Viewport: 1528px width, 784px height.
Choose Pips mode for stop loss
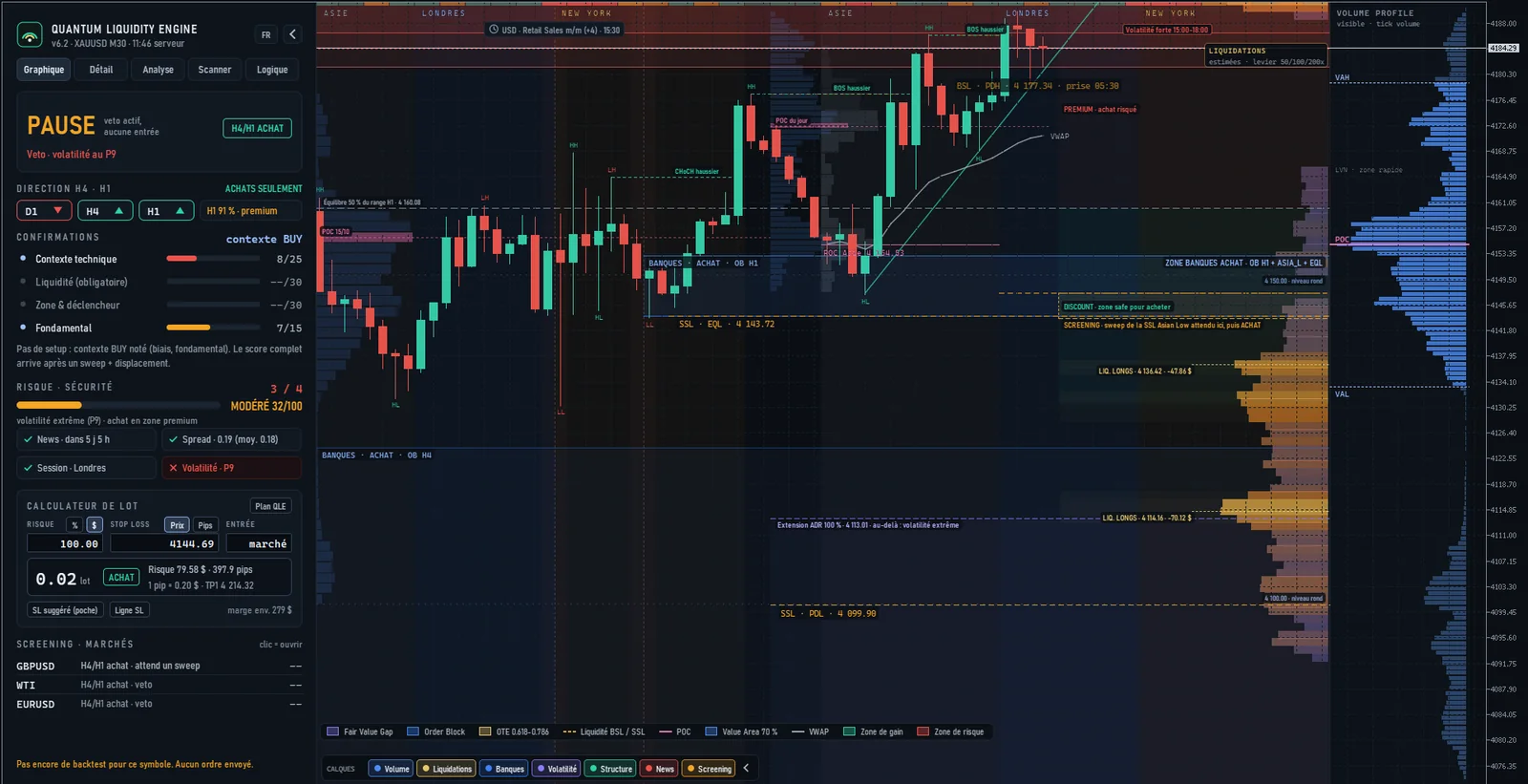[205, 525]
